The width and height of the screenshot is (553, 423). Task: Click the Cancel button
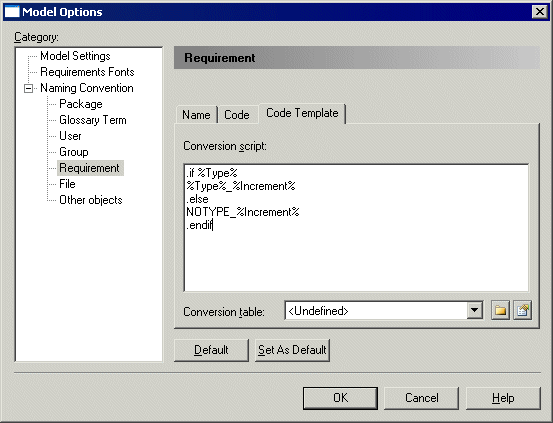pyautogui.click(x=421, y=398)
